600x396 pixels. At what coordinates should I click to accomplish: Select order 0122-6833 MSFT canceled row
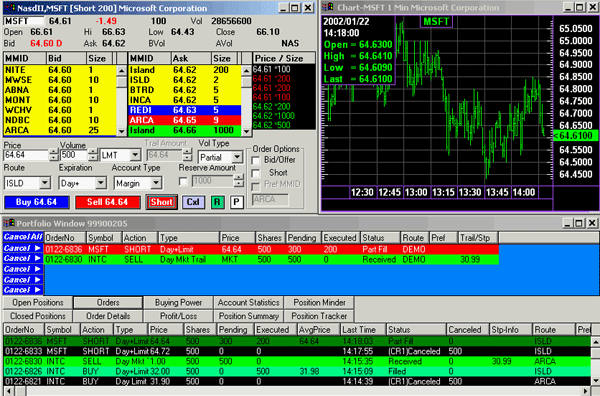tap(297, 351)
